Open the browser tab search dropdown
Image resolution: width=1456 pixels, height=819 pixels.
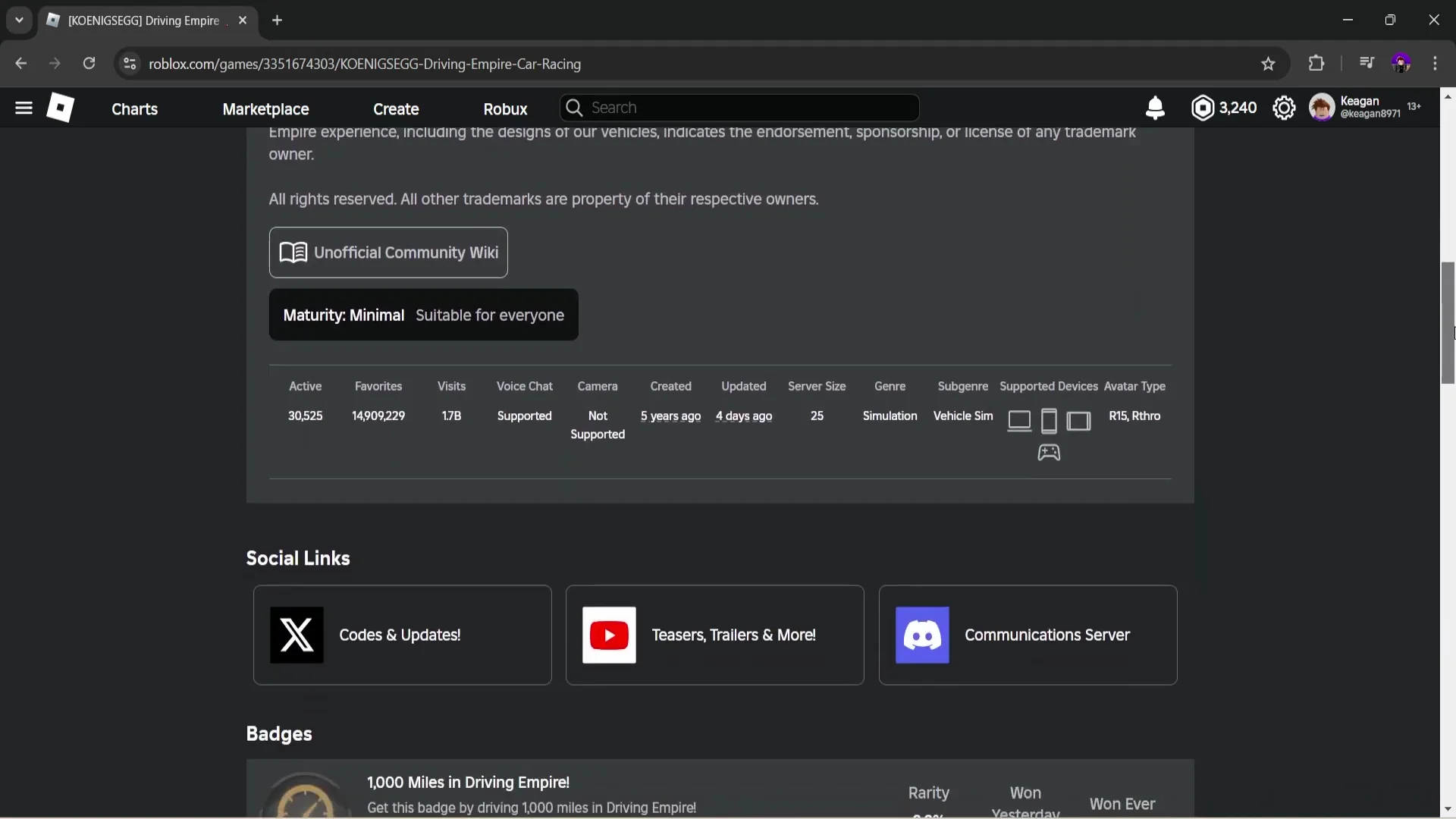[18, 20]
